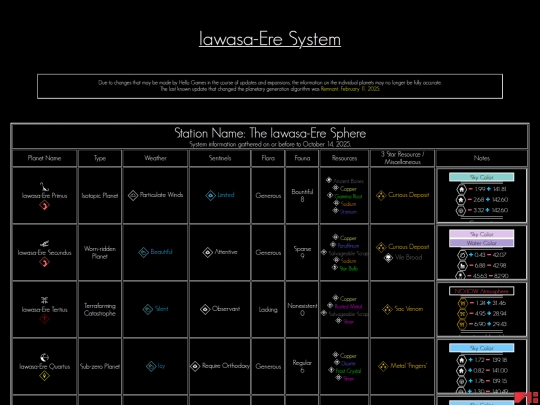Click the sentinel eye icon beside Observant
Viewport: 540px width, 405px height.
(x=205, y=309)
